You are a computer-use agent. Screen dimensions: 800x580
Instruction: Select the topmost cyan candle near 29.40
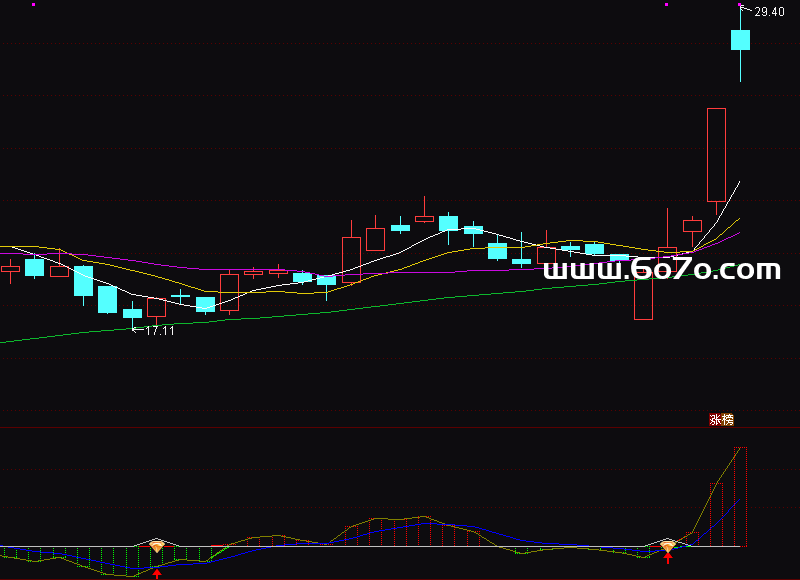click(x=740, y=39)
